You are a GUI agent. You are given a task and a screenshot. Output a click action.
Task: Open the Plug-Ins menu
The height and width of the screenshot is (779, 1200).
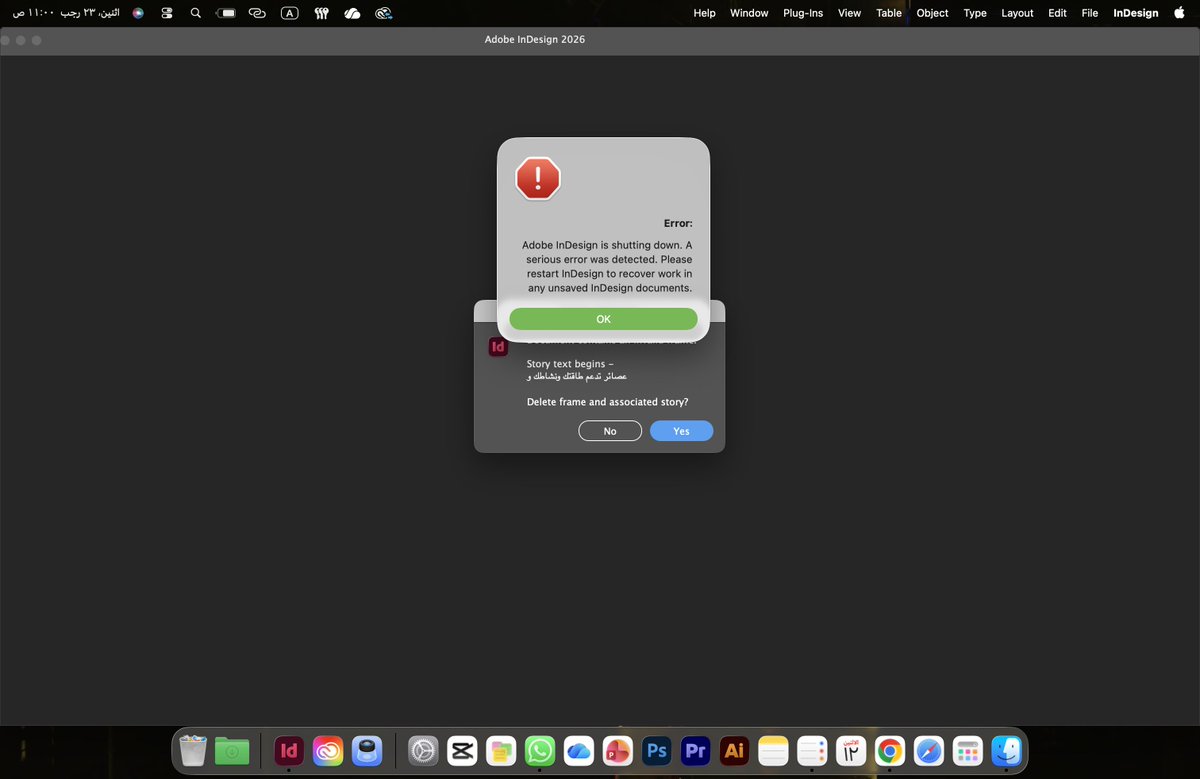point(803,13)
